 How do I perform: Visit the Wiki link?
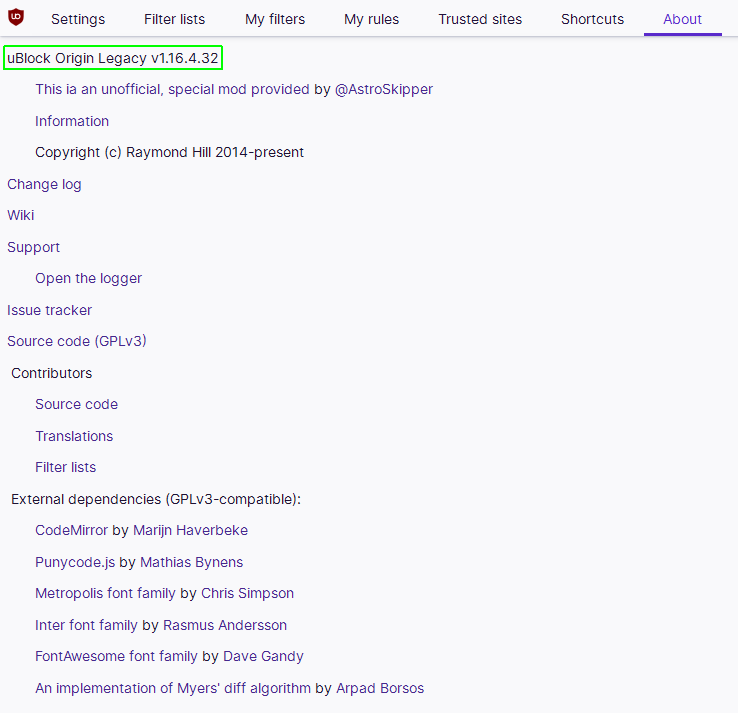pos(21,216)
